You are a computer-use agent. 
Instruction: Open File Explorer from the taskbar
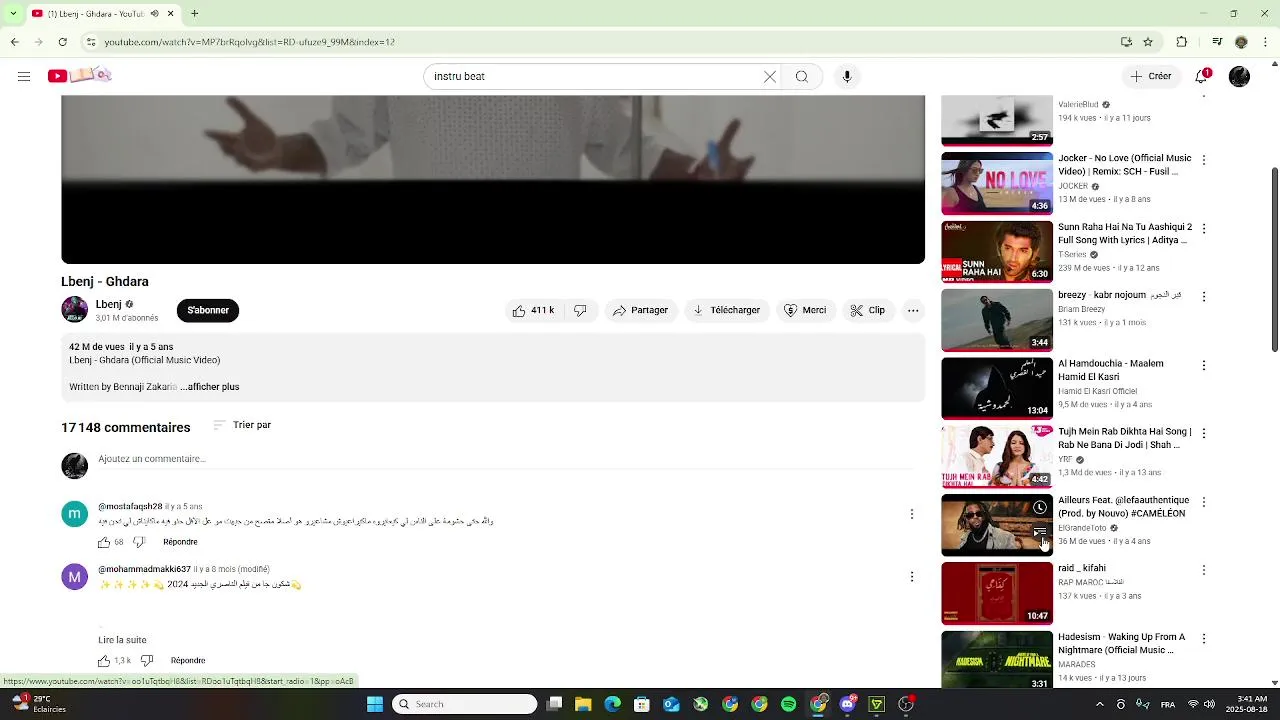coord(583,704)
